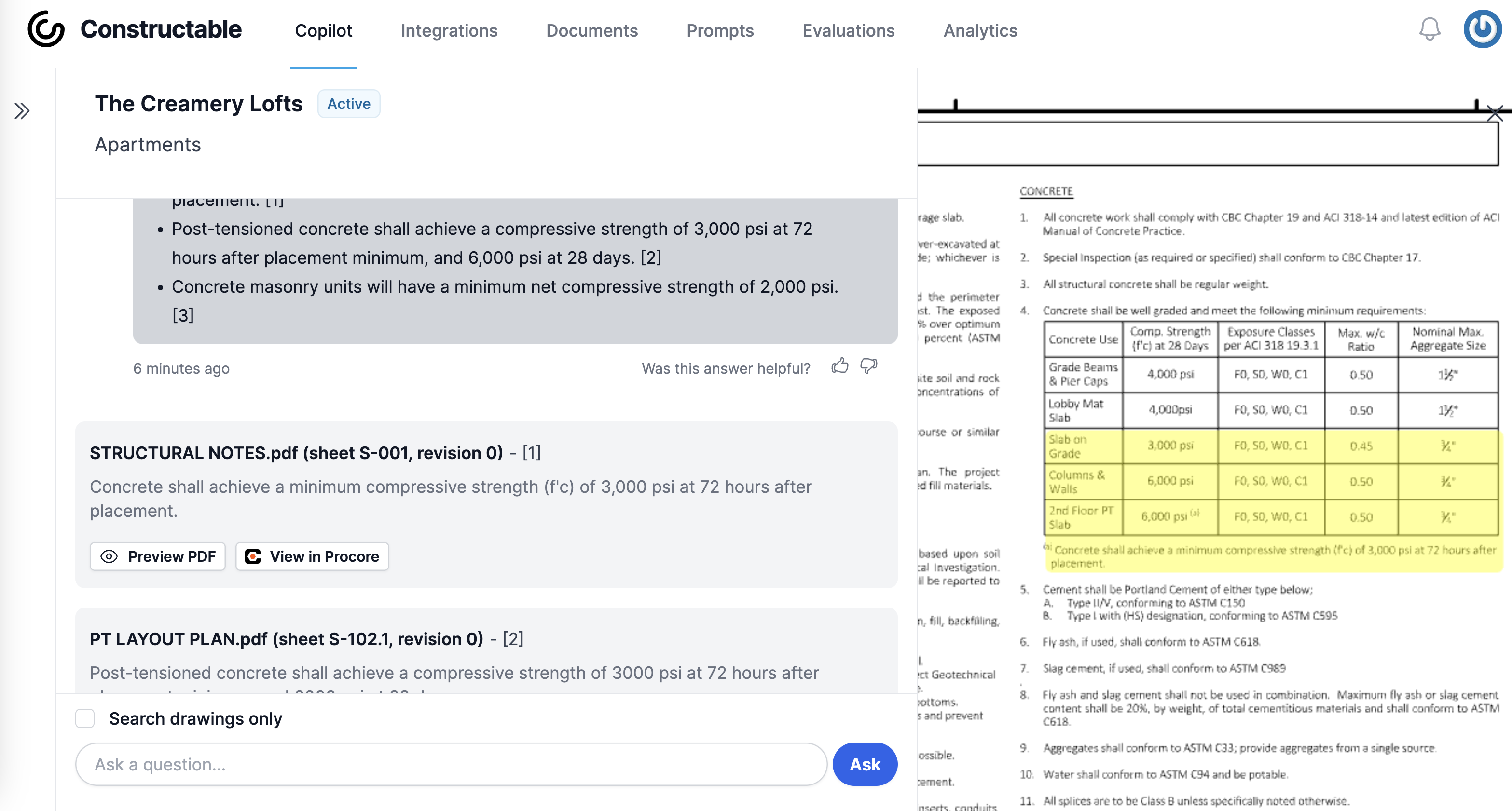
Task: Click 'Was this answer helpful?' text
Action: [726, 368]
